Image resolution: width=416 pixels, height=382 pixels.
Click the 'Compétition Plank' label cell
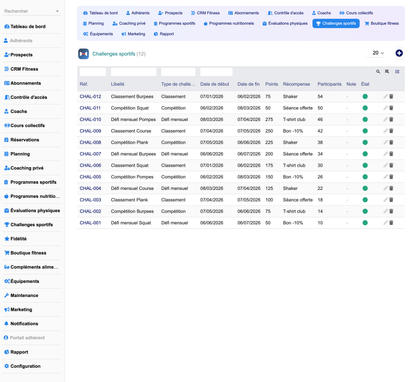pyautogui.click(x=129, y=142)
